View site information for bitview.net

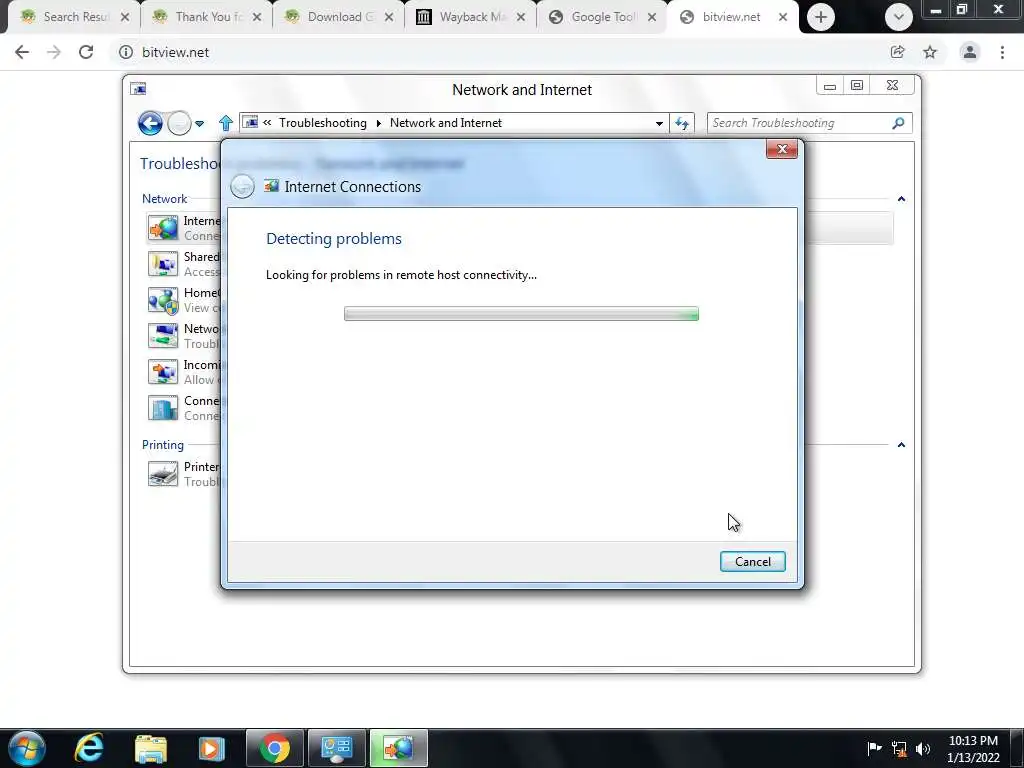[125, 52]
